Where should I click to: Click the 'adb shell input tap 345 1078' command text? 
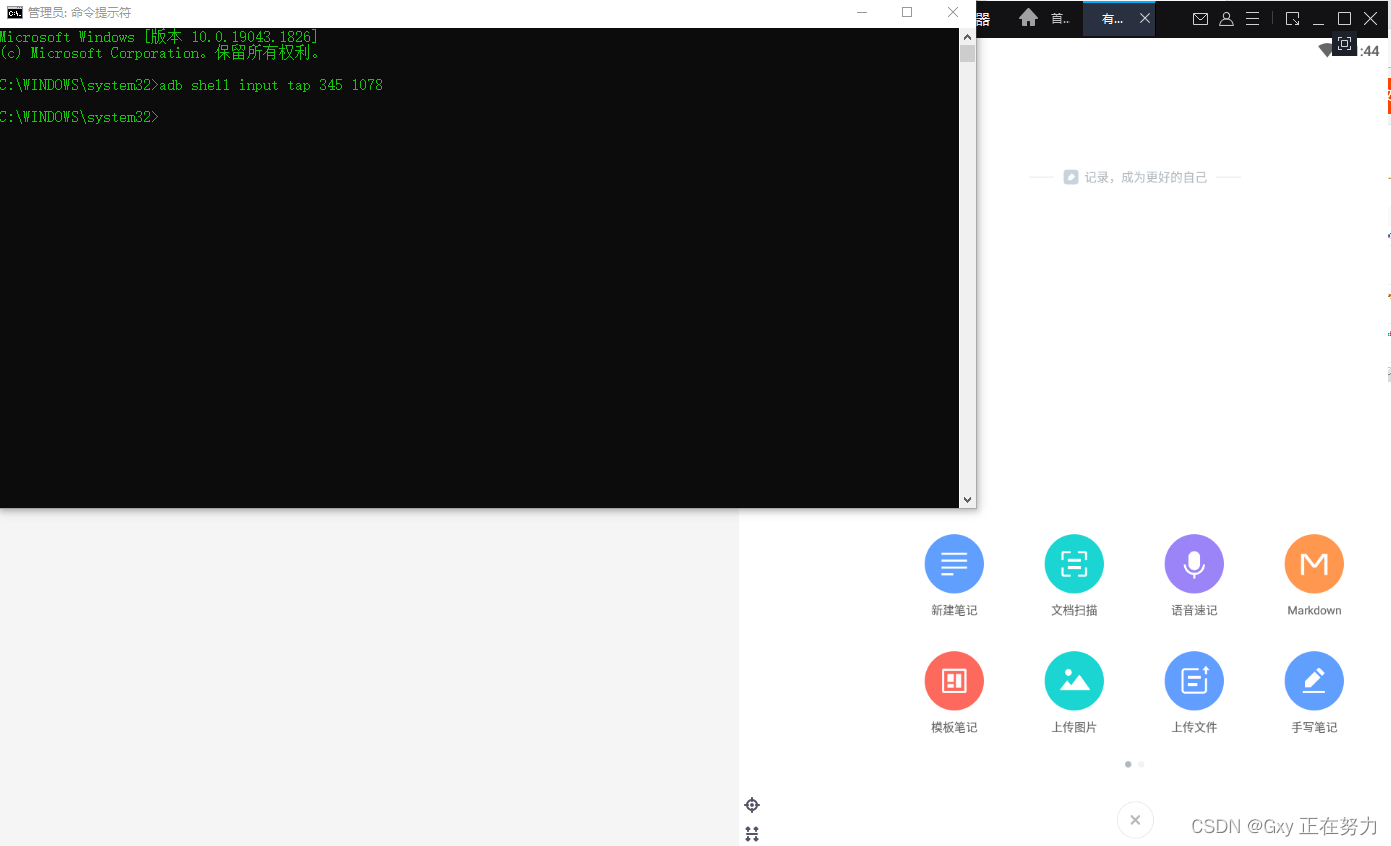pos(271,85)
